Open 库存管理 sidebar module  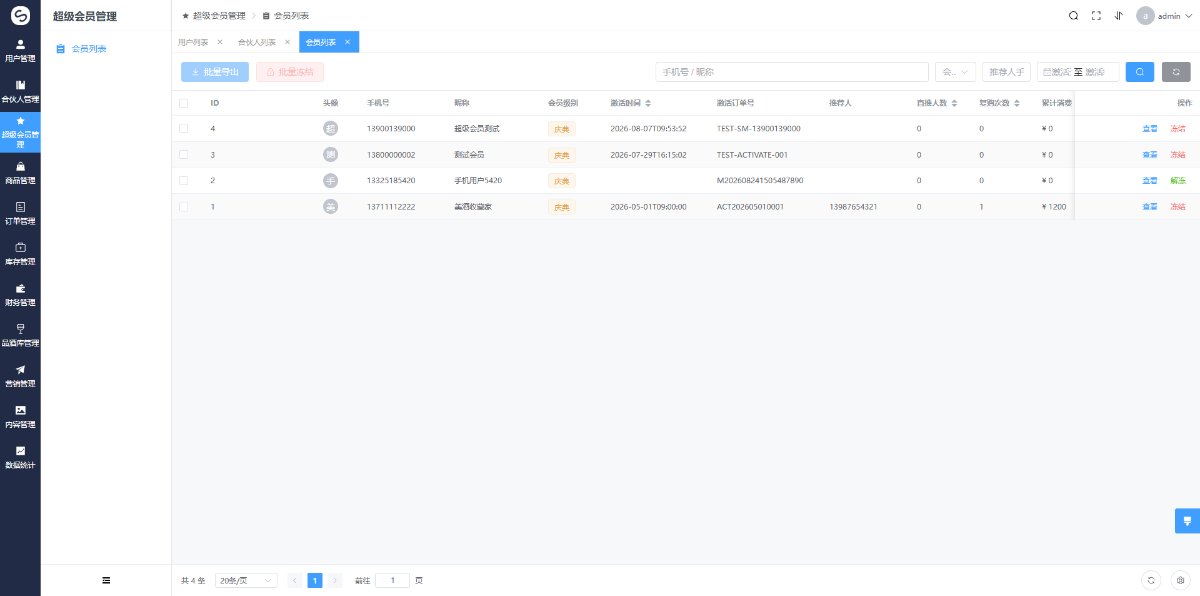pyautogui.click(x=20, y=254)
